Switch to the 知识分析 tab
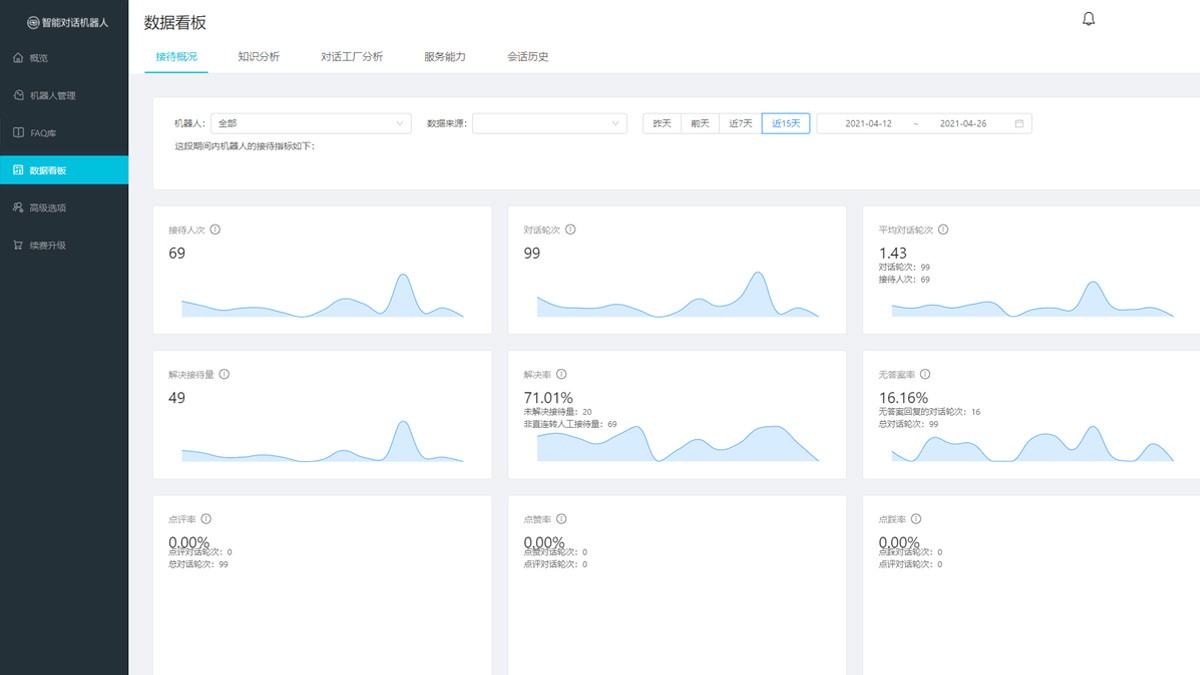The width and height of the screenshot is (1200, 675). [258, 57]
